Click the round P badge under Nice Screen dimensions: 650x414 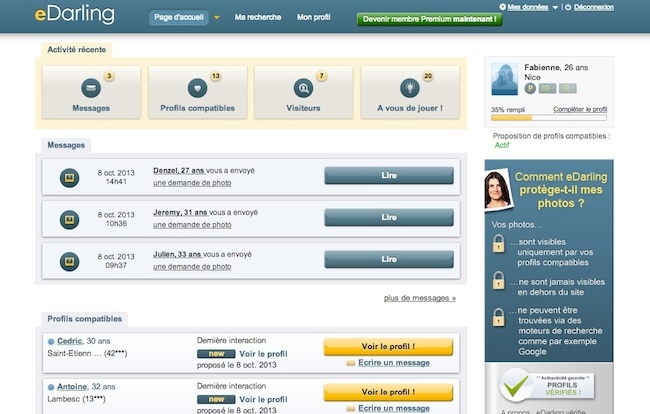click(x=530, y=88)
